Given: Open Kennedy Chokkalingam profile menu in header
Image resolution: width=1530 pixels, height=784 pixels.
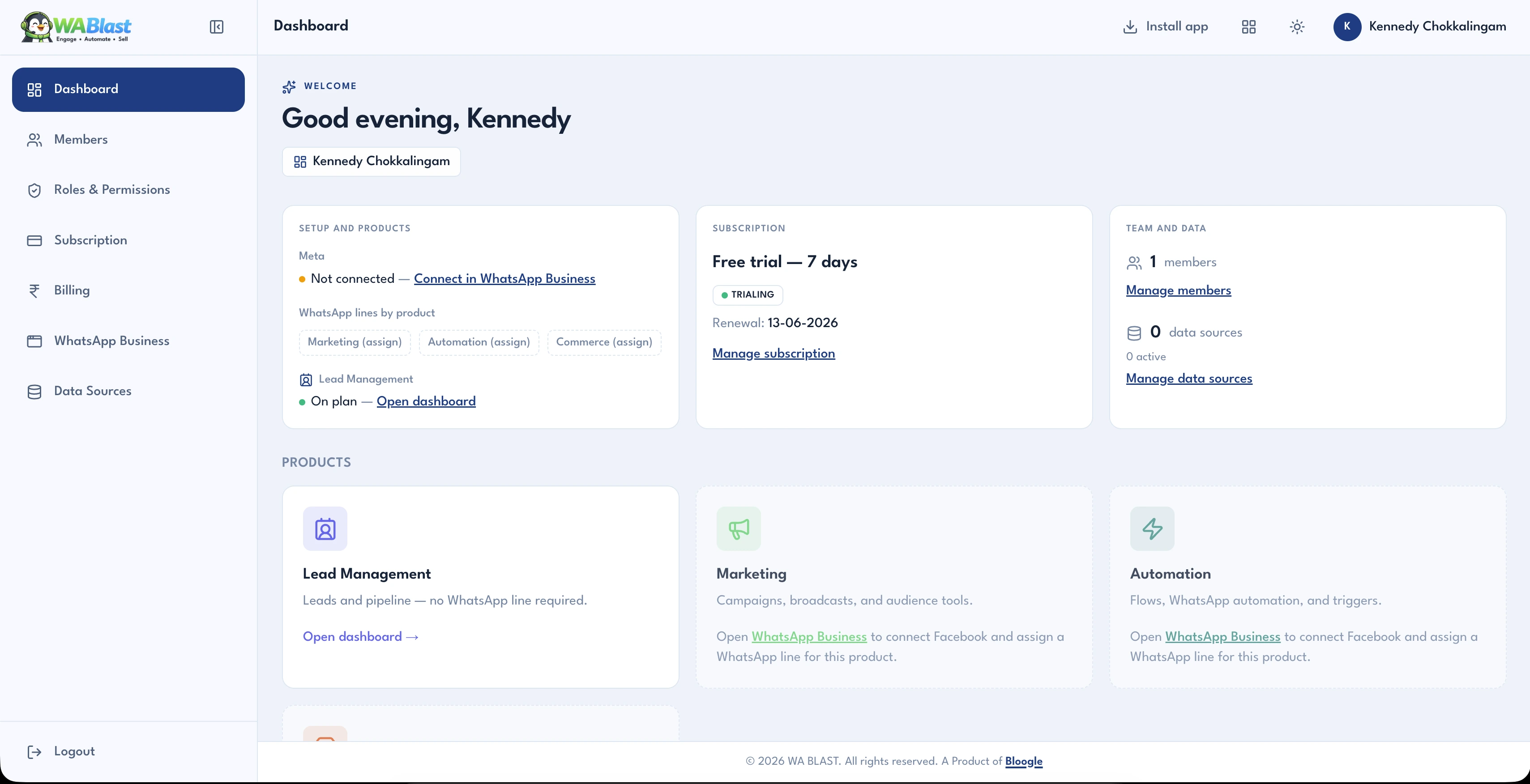Looking at the screenshot, I should [1419, 27].
